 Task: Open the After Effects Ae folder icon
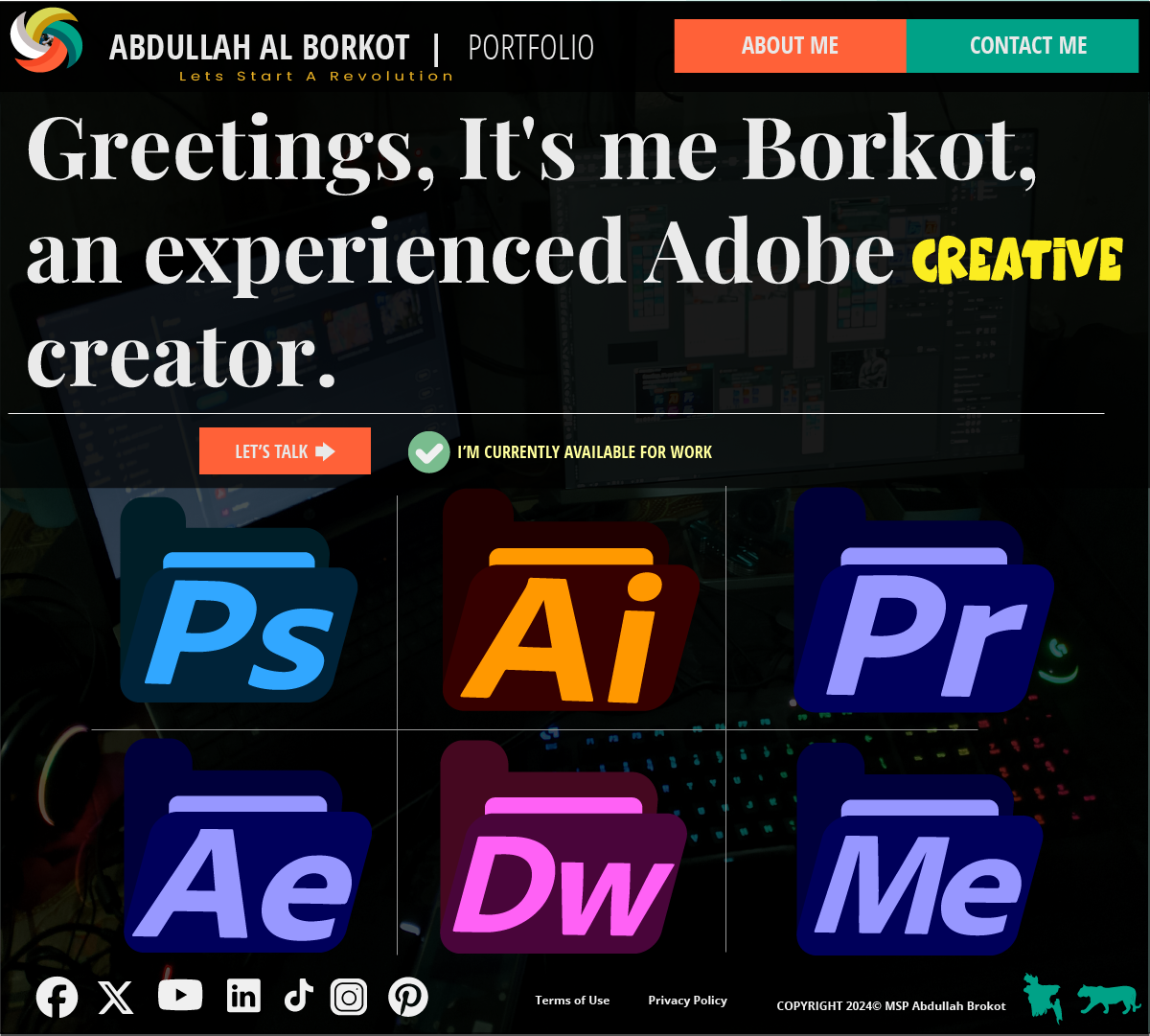tap(247, 847)
